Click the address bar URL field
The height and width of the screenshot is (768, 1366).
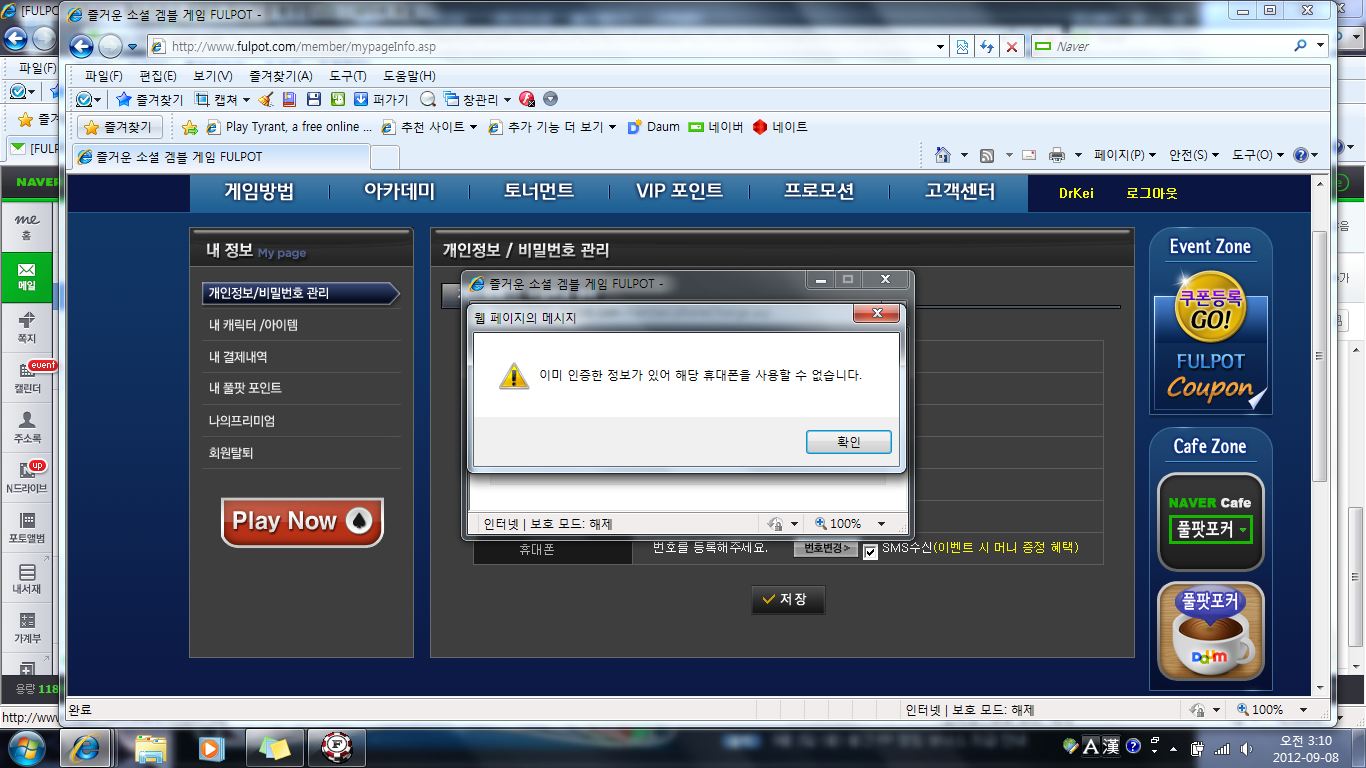click(540, 46)
